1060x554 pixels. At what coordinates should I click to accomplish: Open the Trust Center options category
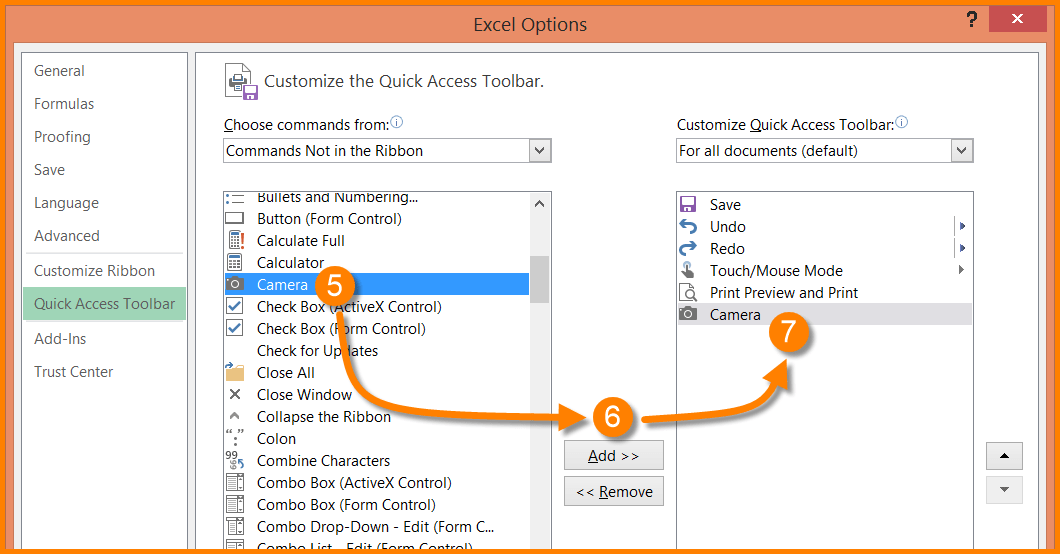pos(74,372)
